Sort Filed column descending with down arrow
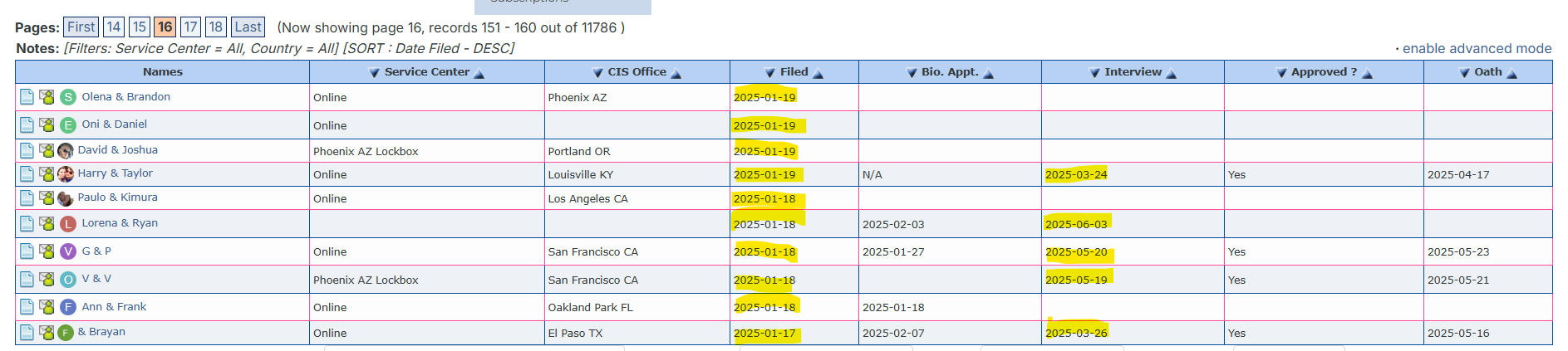The height and width of the screenshot is (351, 1568). (770, 73)
